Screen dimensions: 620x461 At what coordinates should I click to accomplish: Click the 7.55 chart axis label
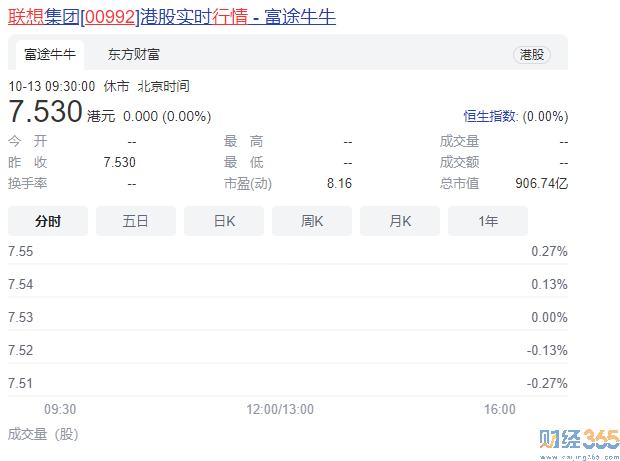(21, 251)
